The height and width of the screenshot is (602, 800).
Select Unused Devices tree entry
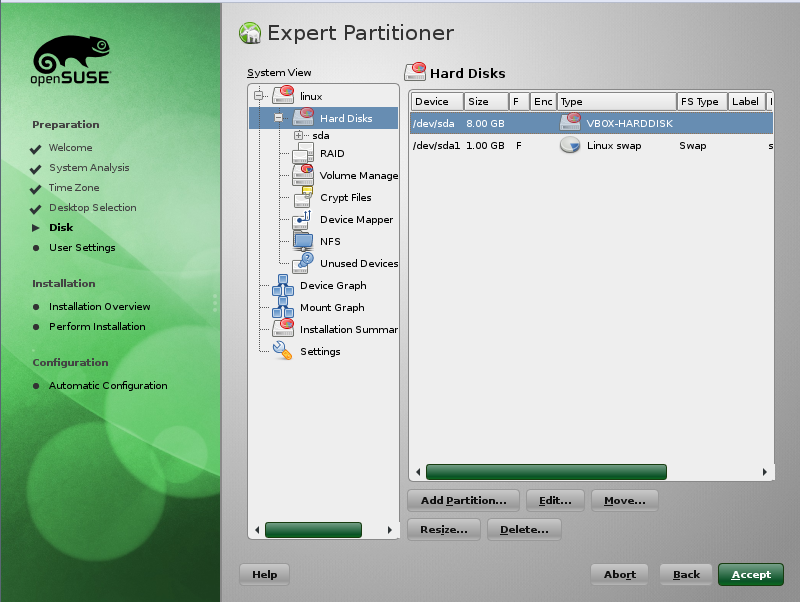[x=359, y=263]
